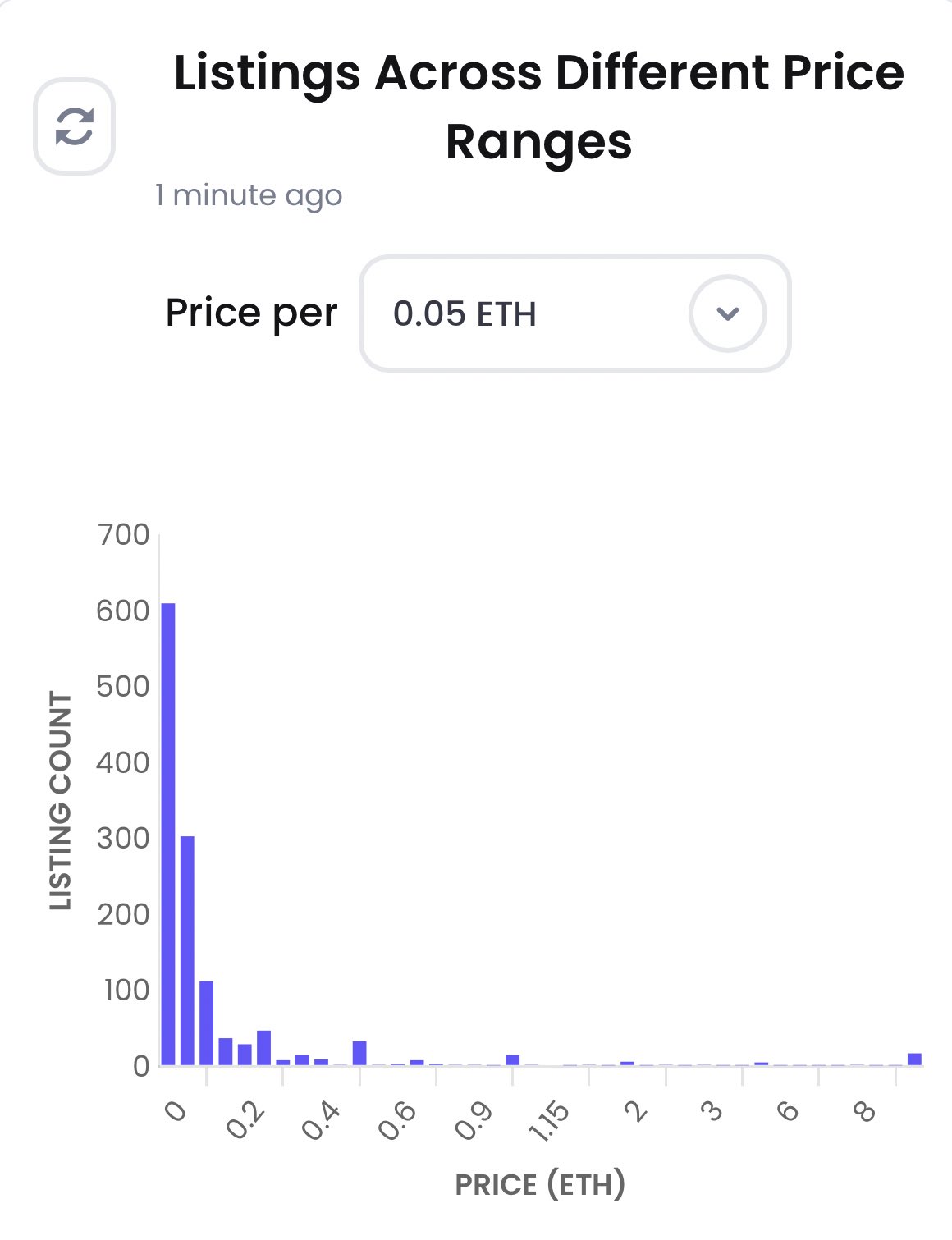
Task: Click the third bar just above 100
Action: (207, 1023)
